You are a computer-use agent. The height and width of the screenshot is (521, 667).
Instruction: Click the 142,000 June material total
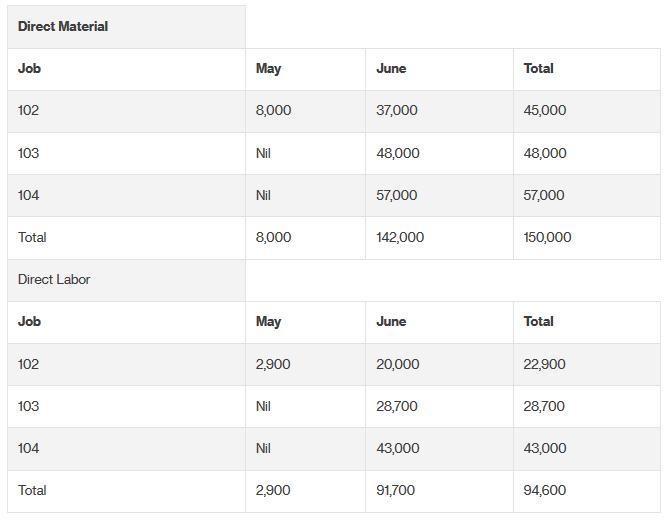pos(400,237)
